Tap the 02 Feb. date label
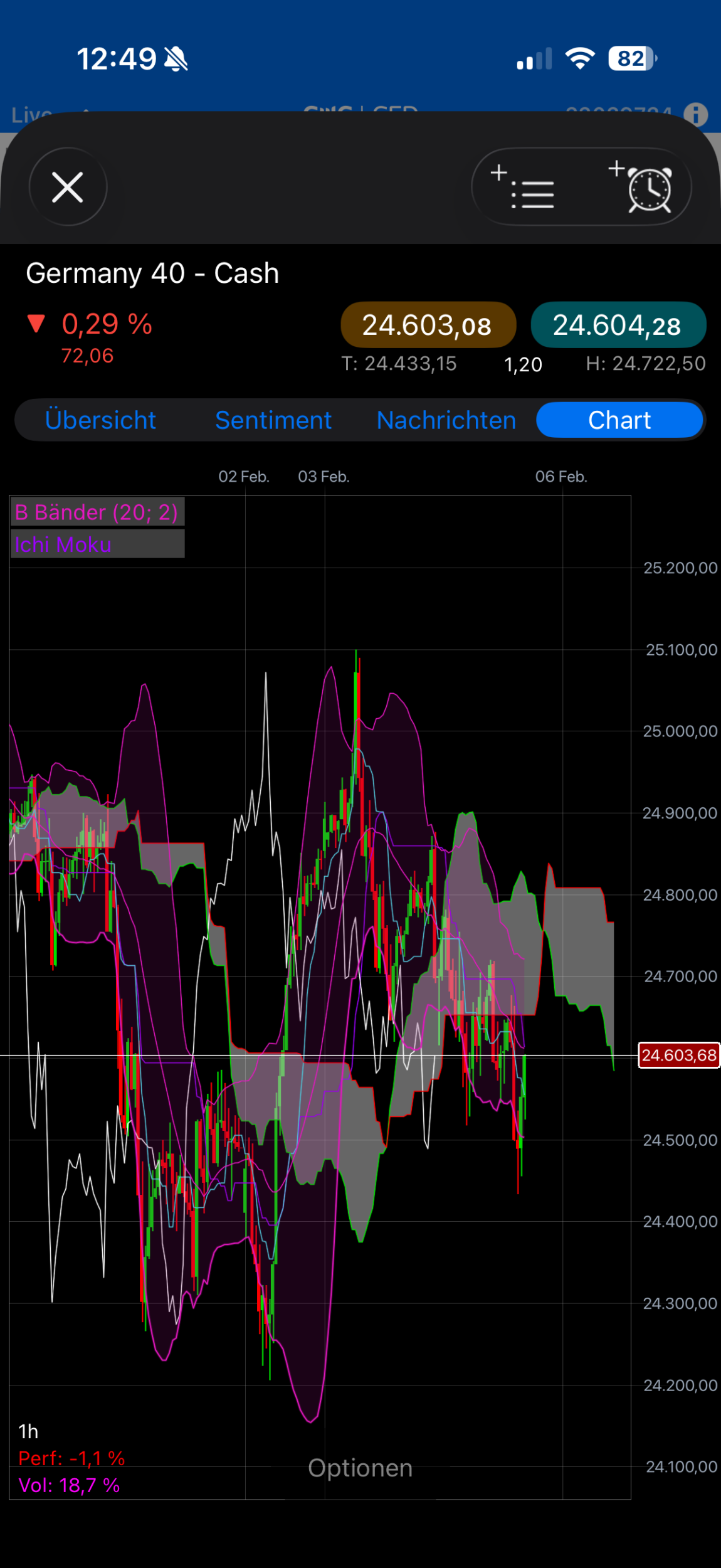 pos(244,477)
